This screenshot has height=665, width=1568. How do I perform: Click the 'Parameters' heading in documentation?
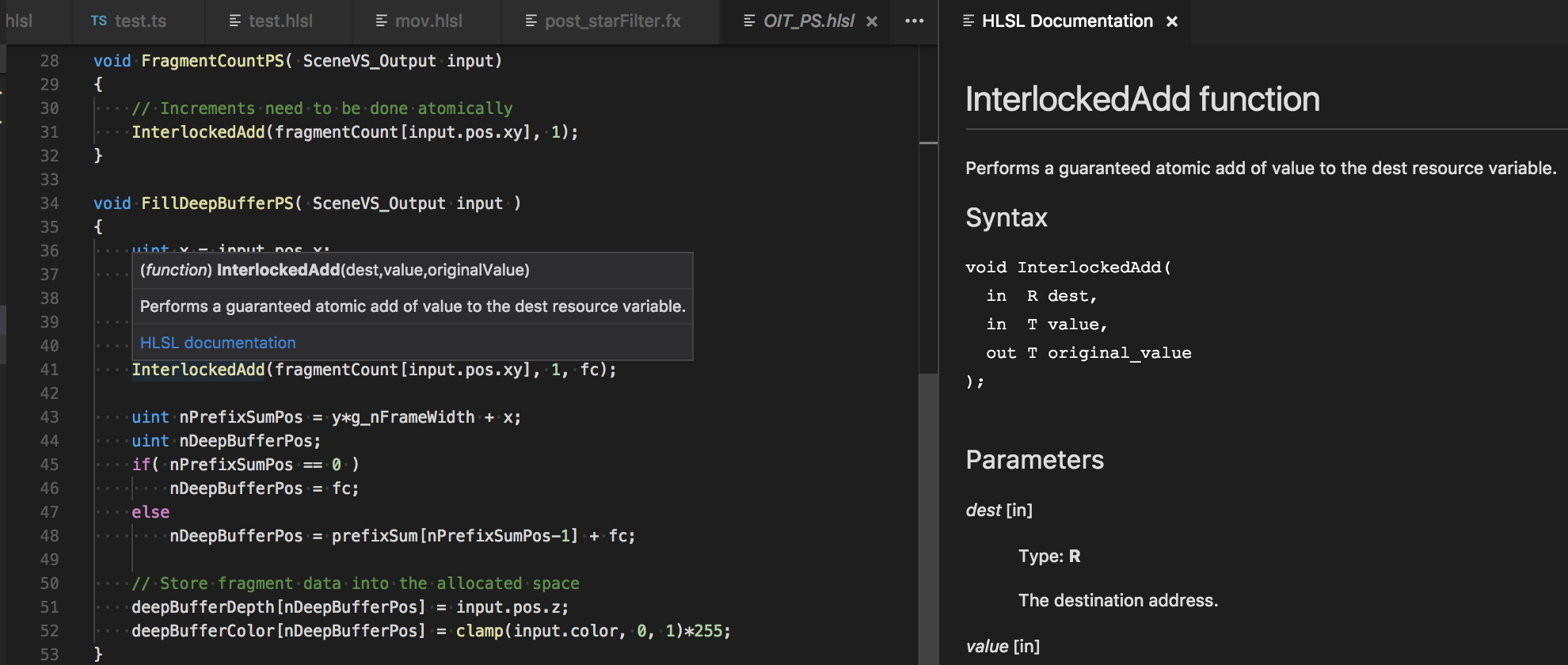click(x=1034, y=460)
